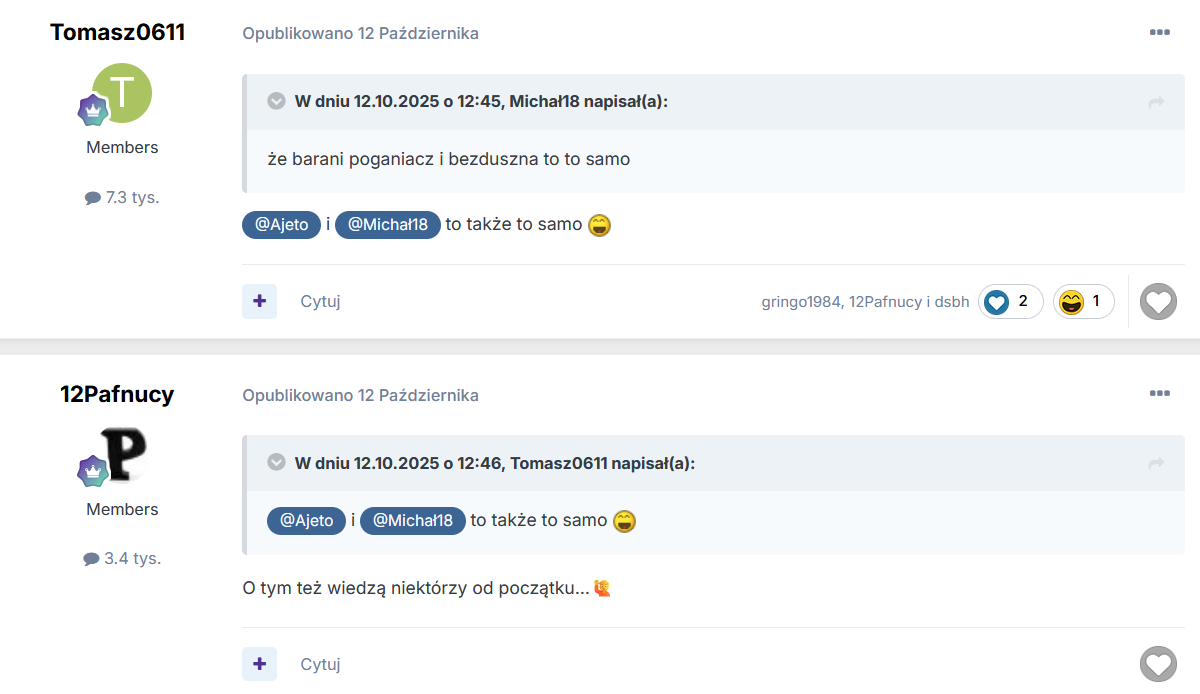The image size is (1200, 694).
Task: Like 12Pafnucy's post with the heart
Action: click(1159, 663)
